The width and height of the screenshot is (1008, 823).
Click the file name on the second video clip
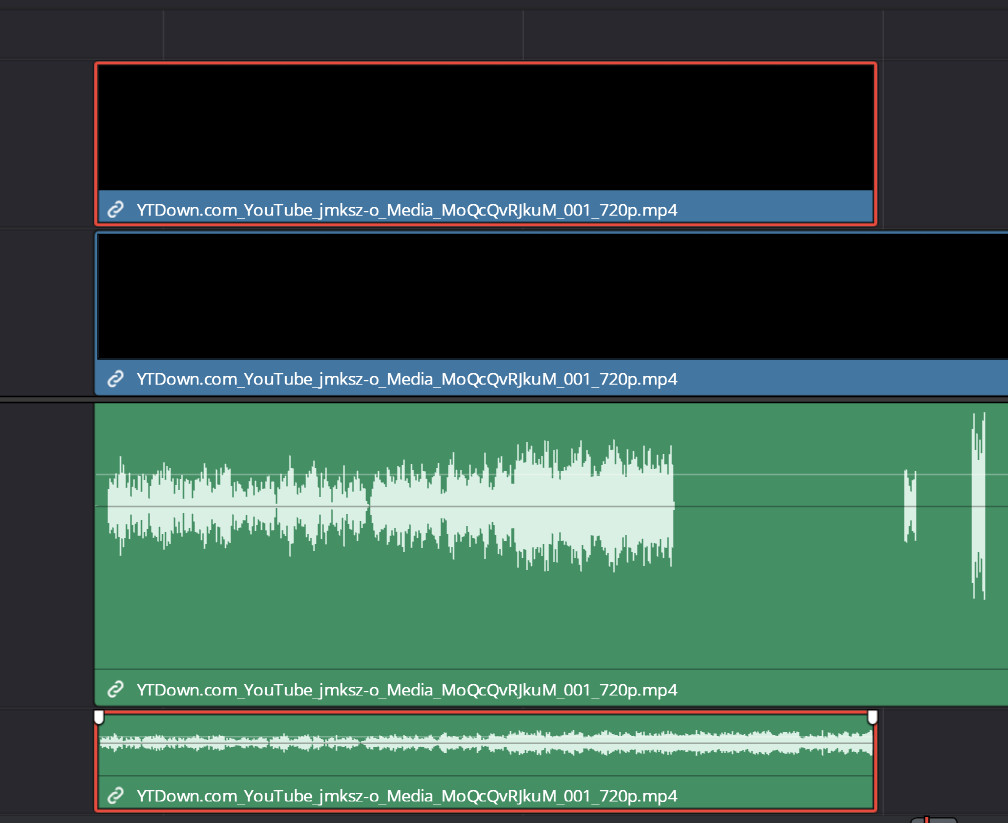pyautogui.click(x=407, y=379)
